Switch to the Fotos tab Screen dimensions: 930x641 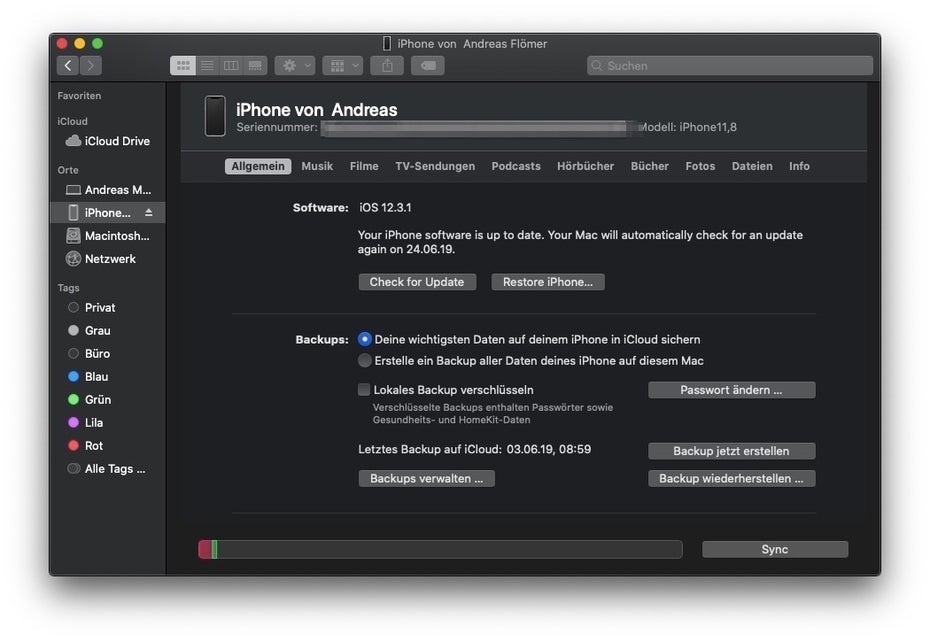(x=700, y=166)
